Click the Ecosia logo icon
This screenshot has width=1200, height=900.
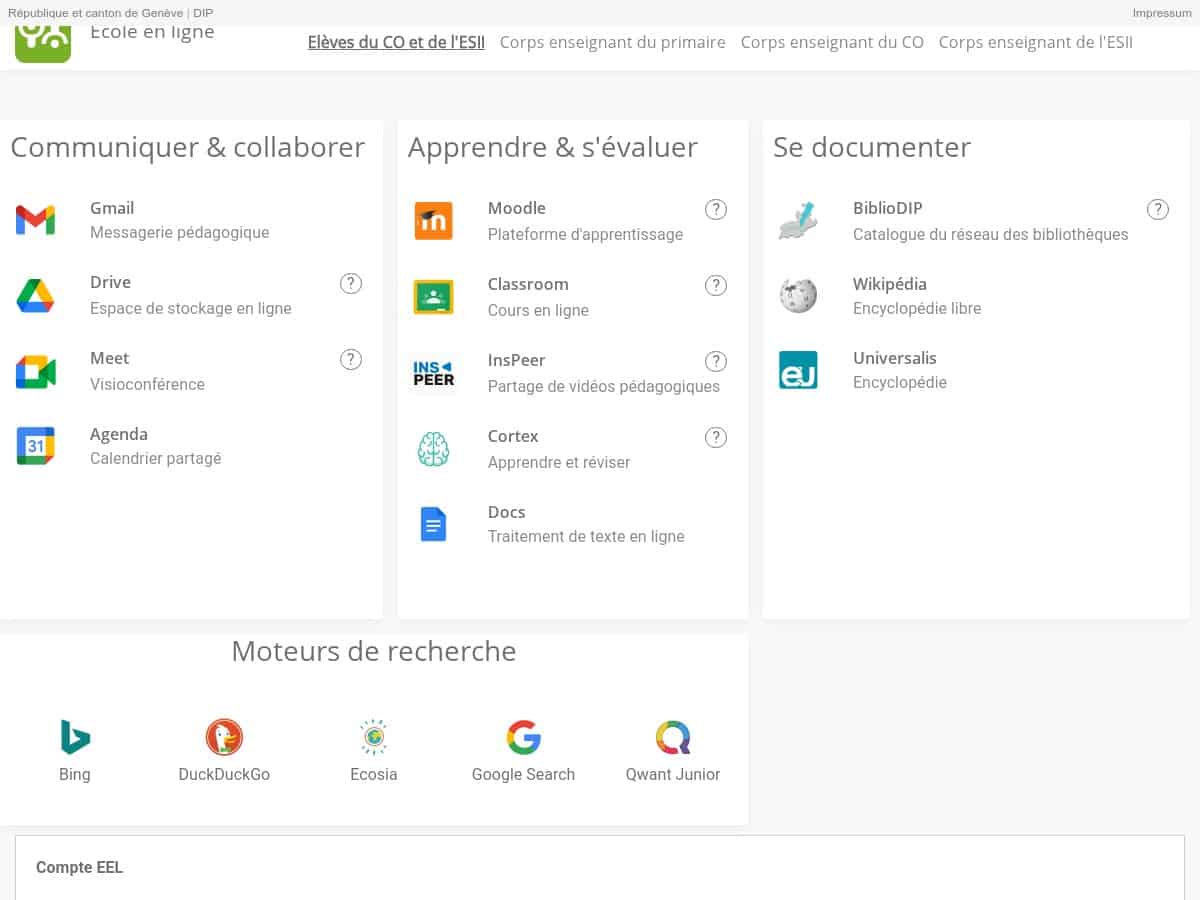[x=374, y=738]
